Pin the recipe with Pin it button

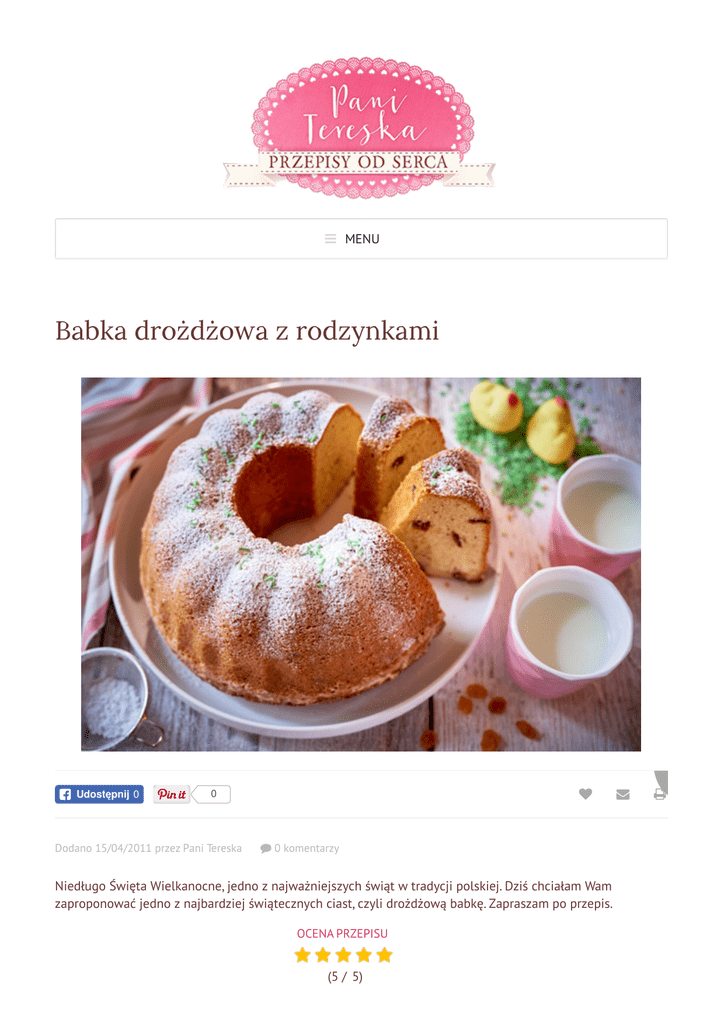point(171,794)
